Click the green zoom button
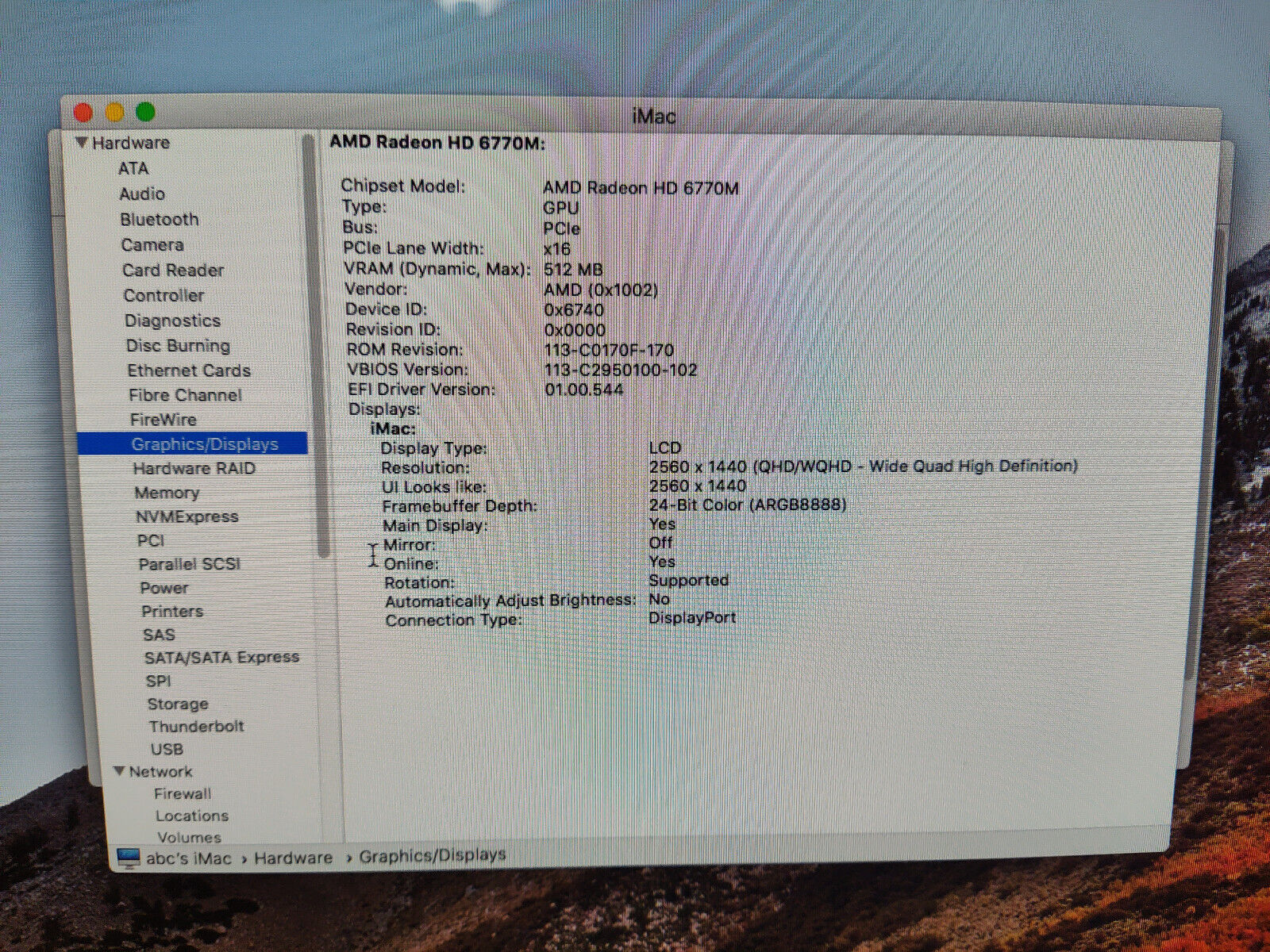This screenshot has height=952, width=1270. (x=145, y=112)
